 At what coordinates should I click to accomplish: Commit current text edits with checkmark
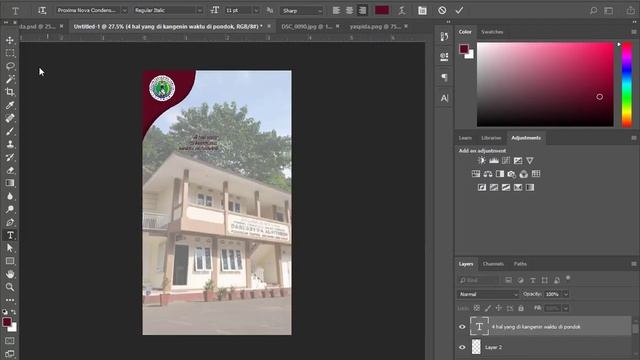pyautogui.click(x=460, y=11)
